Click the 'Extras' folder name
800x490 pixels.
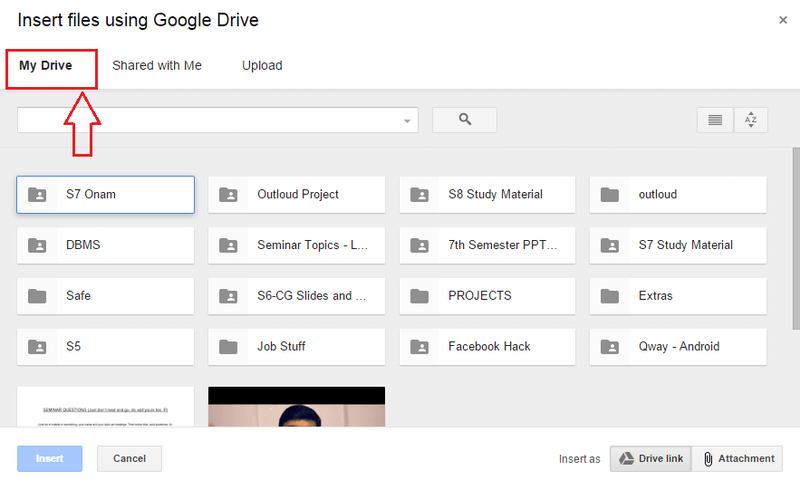tap(656, 296)
